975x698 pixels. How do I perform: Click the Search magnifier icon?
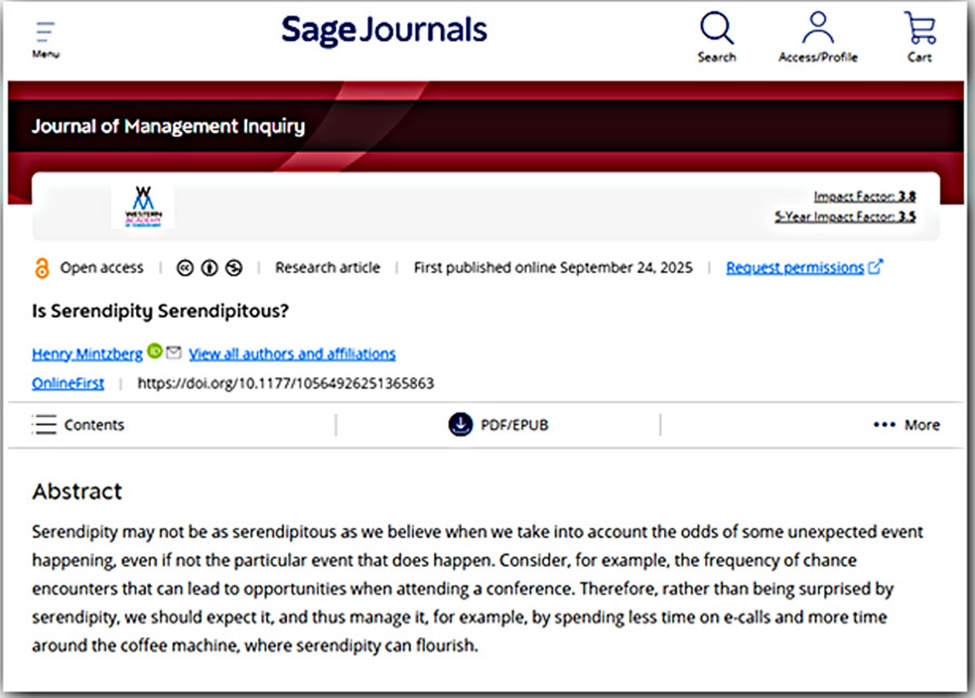point(716,29)
